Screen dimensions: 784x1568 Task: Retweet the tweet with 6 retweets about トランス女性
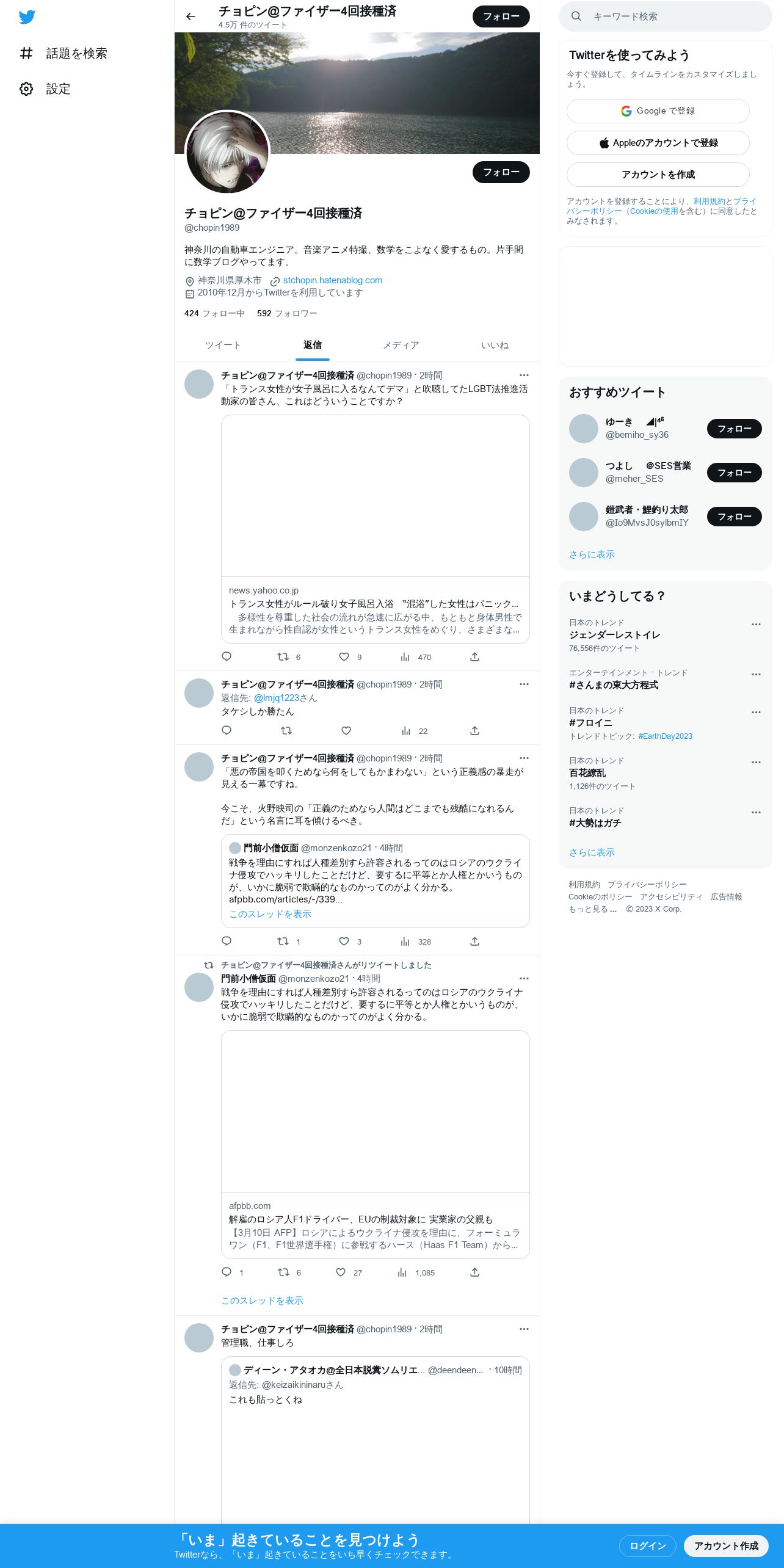point(283,656)
